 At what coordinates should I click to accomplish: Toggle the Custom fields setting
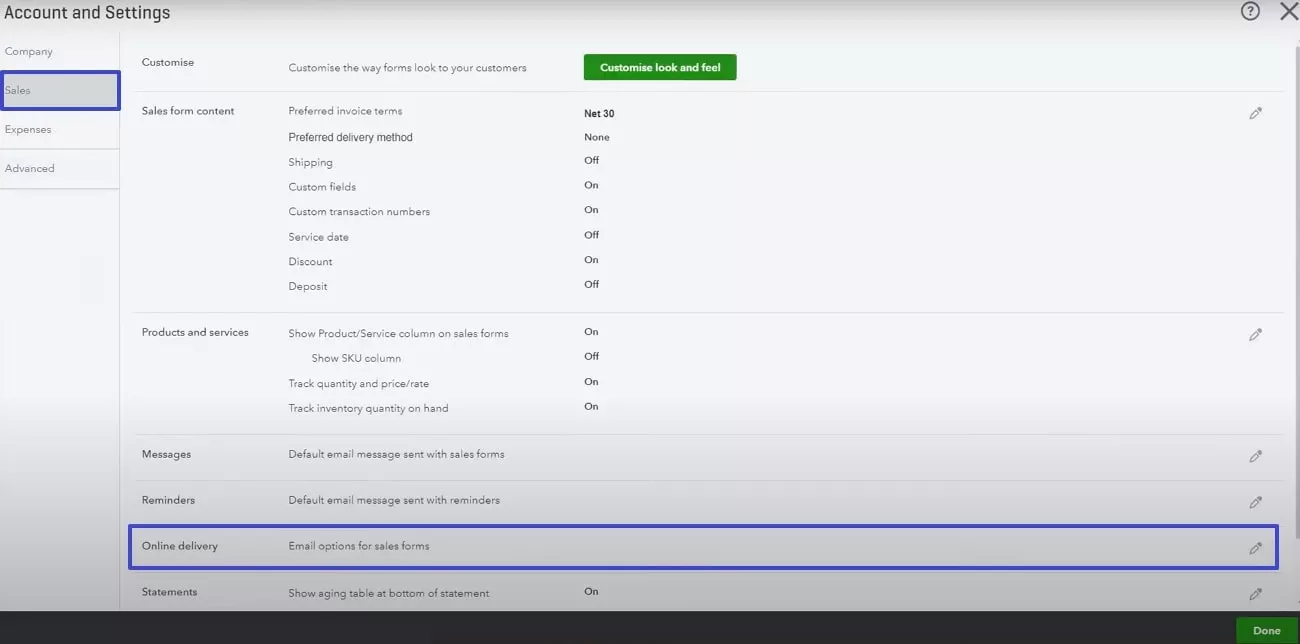pos(591,185)
